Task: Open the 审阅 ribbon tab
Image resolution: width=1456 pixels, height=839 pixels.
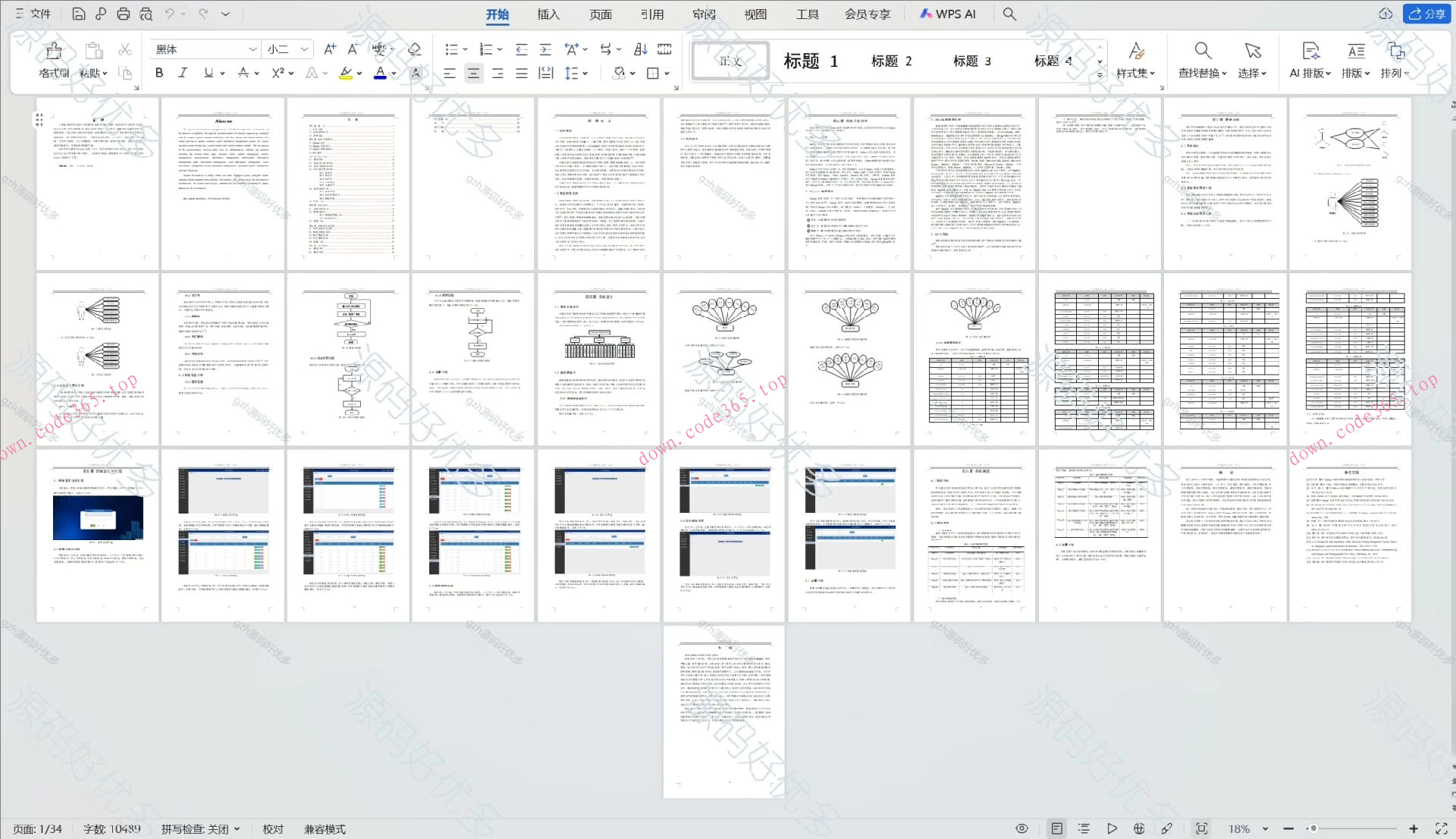Action: click(x=704, y=14)
